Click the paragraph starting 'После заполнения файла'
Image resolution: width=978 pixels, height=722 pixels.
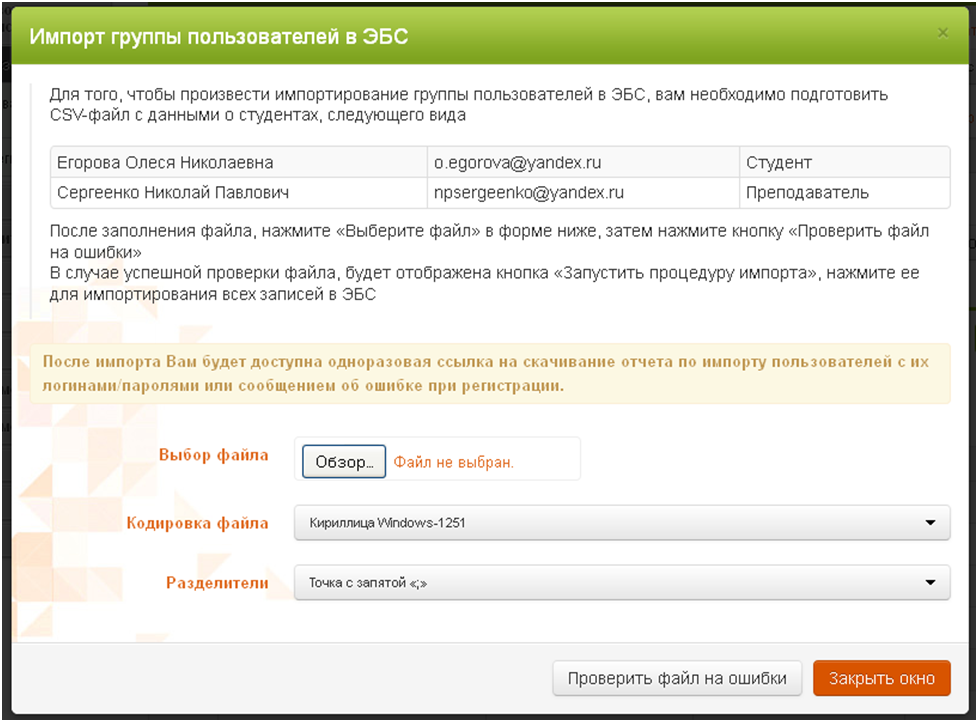pos(488,262)
